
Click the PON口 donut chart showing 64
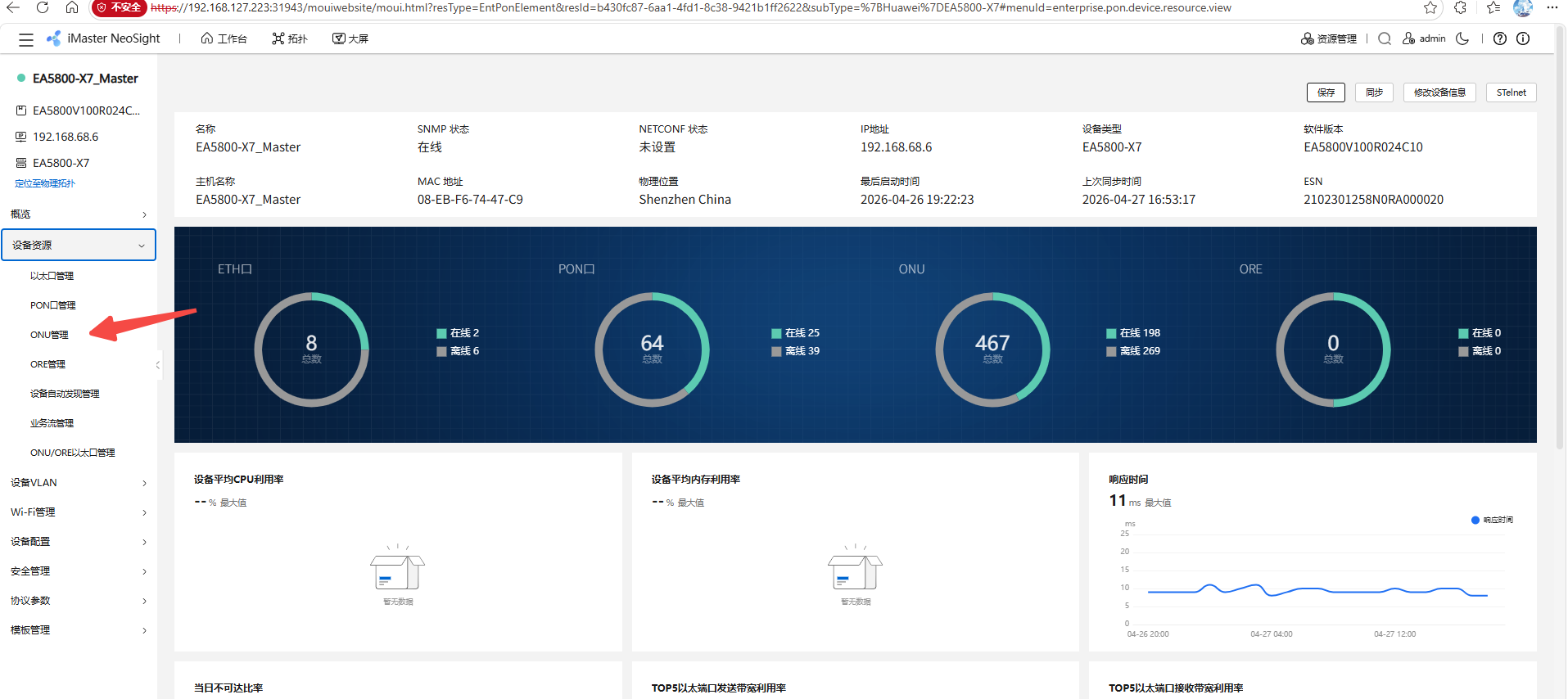tap(652, 349)
